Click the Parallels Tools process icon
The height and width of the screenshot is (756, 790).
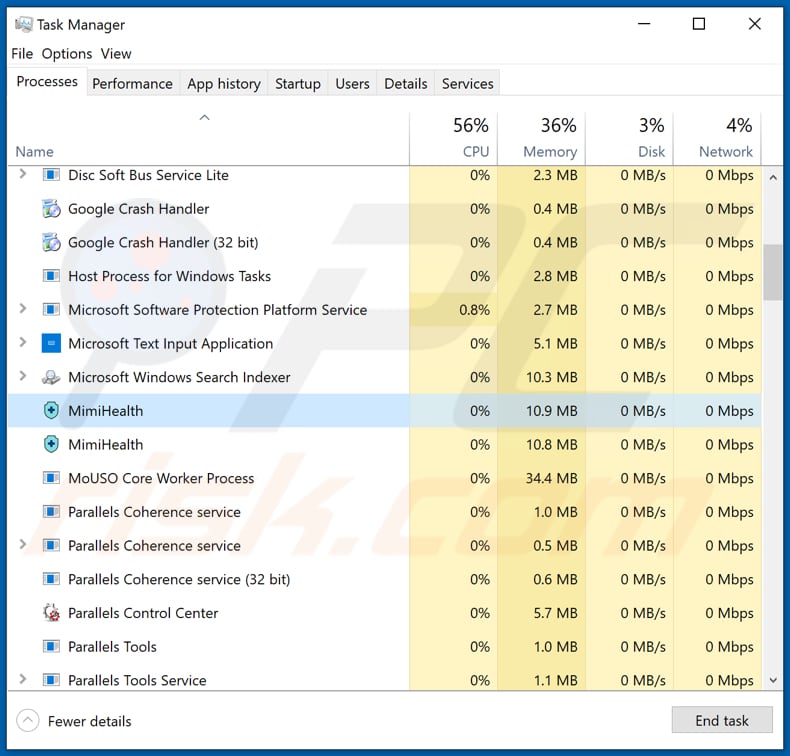click(51, 647)
